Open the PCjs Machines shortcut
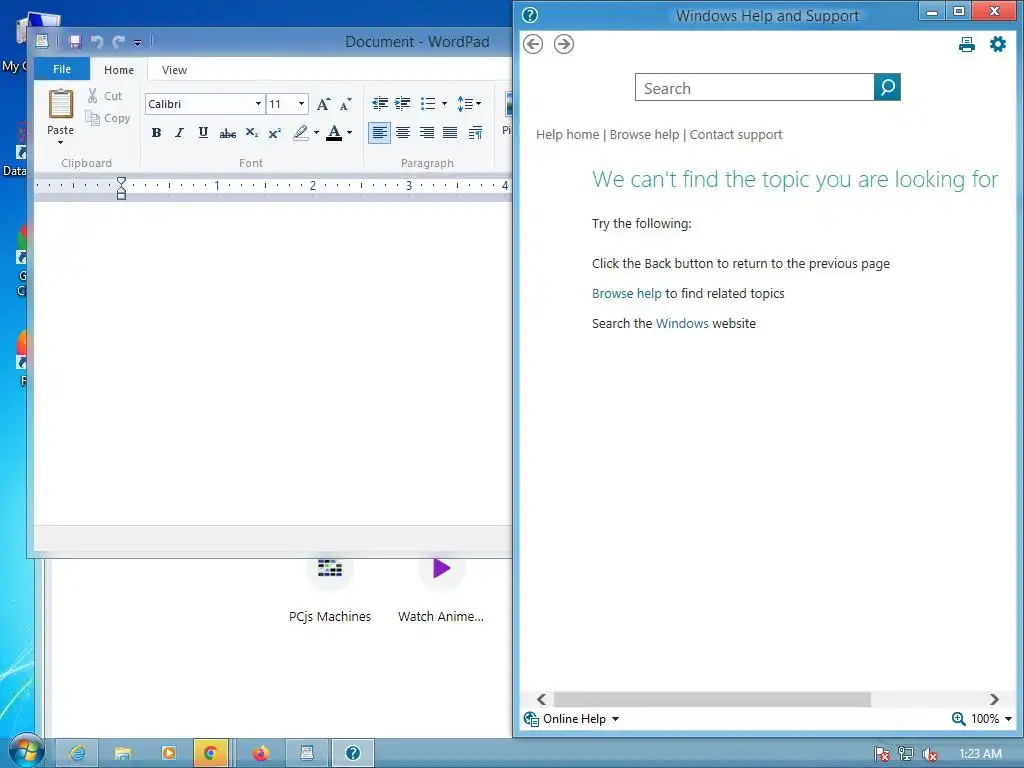 click(x=330, y=588)
